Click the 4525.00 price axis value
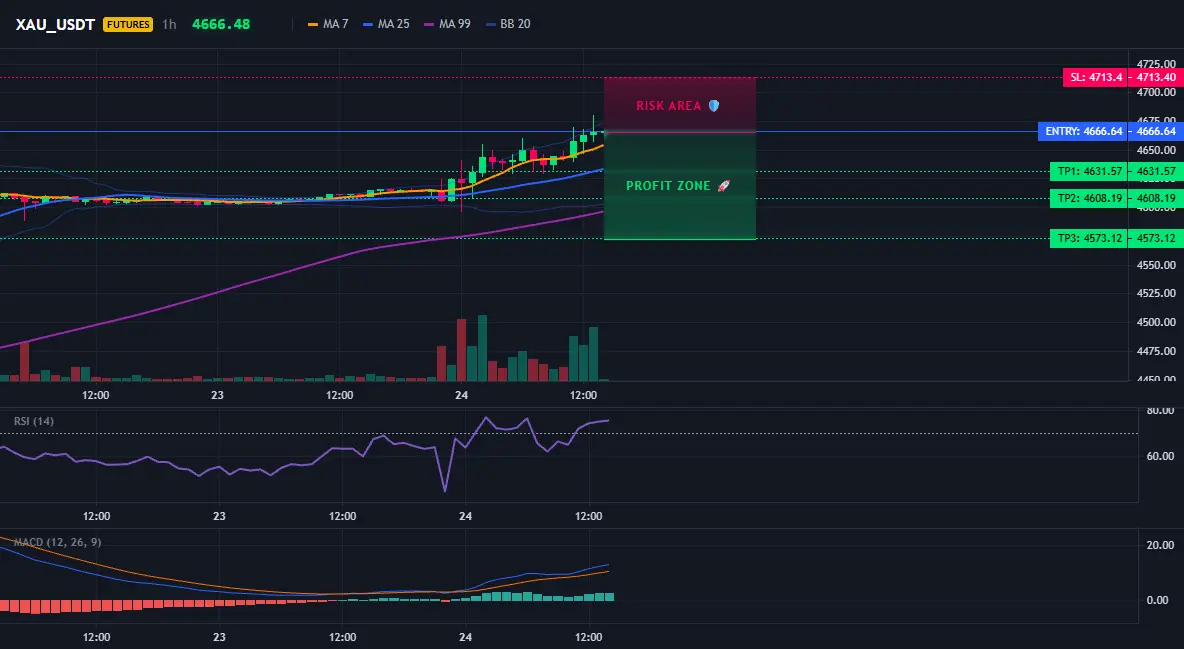The height and width of the screenshot is (649, 1184). (1156, 293)
